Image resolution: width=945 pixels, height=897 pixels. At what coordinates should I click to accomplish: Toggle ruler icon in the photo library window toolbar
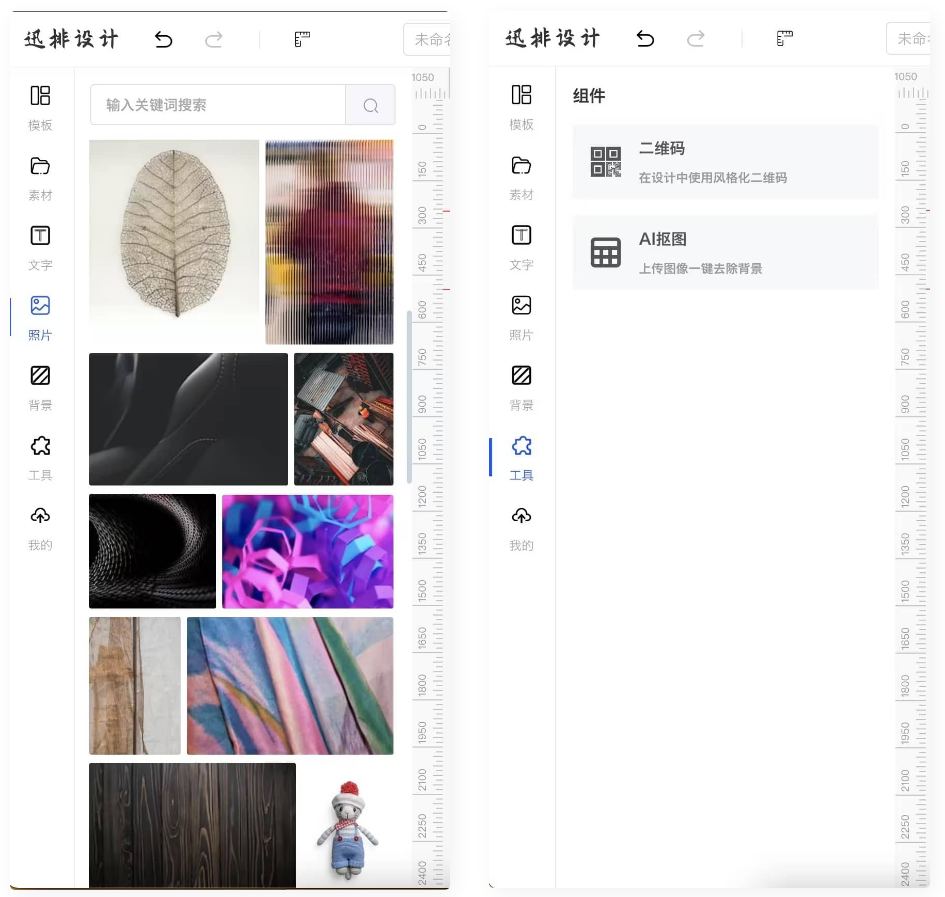302,39
